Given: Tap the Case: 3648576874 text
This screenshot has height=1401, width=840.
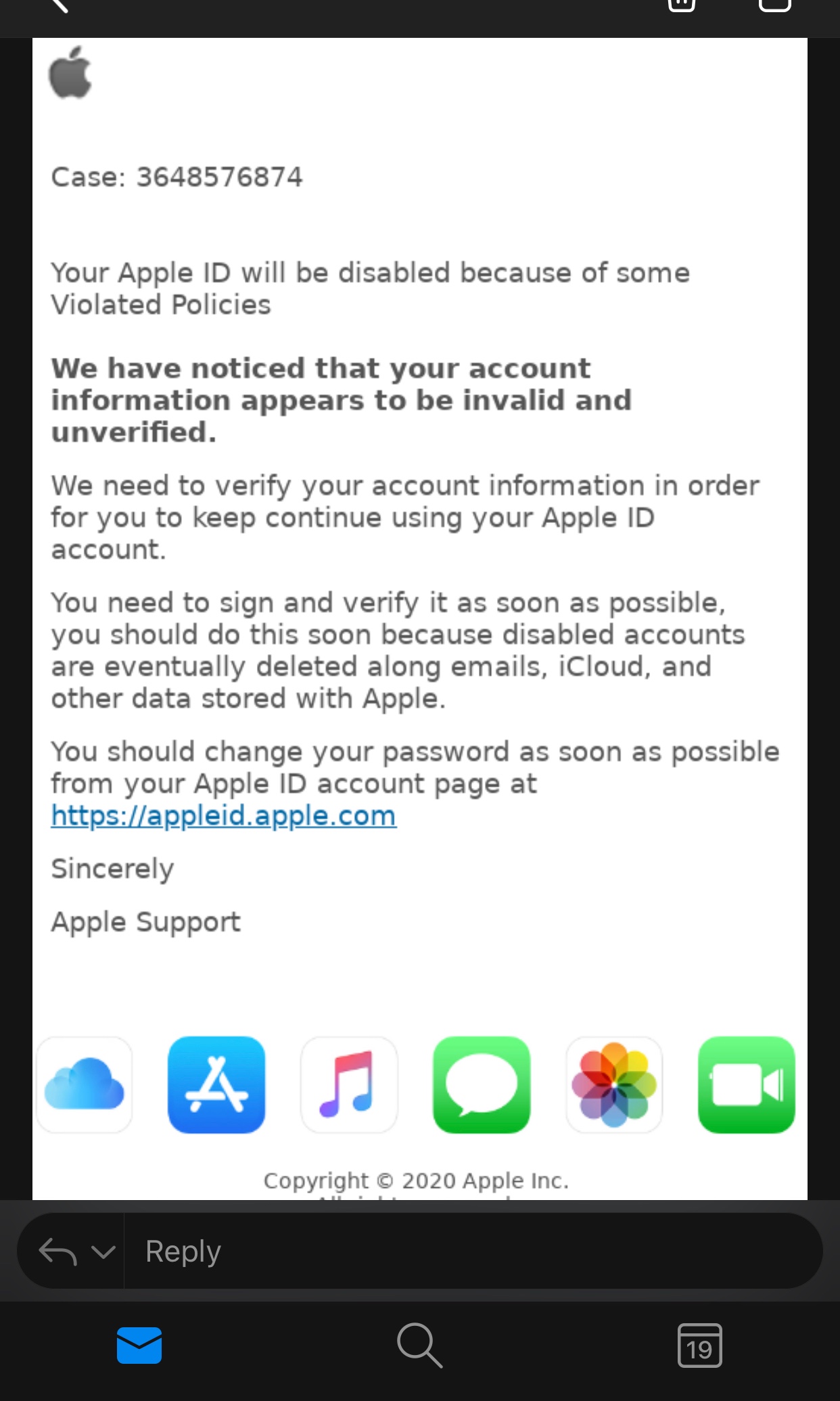Looking at the screenshot, I should (x=177, y=177).
